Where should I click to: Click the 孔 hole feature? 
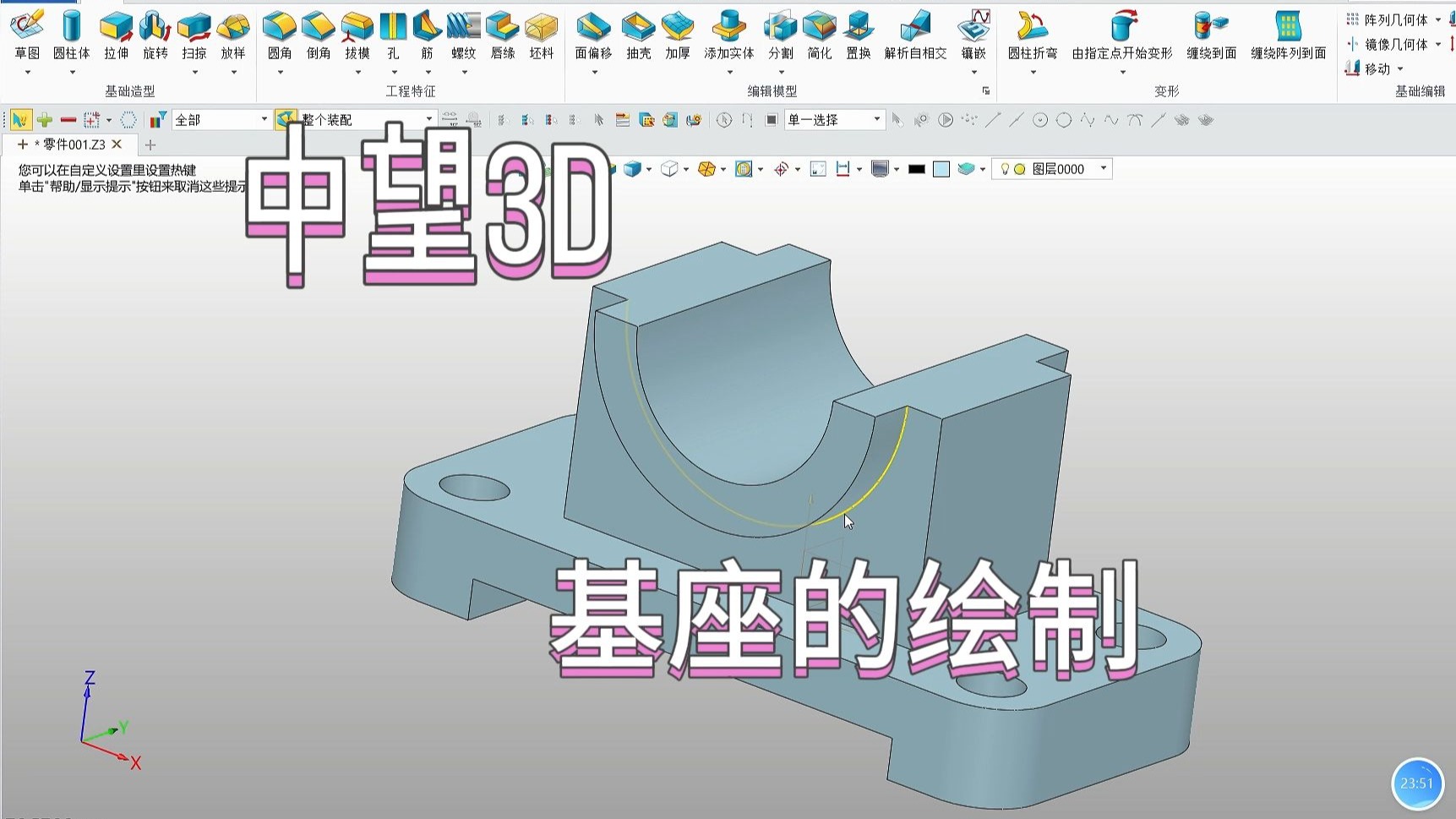coord(393,36)
